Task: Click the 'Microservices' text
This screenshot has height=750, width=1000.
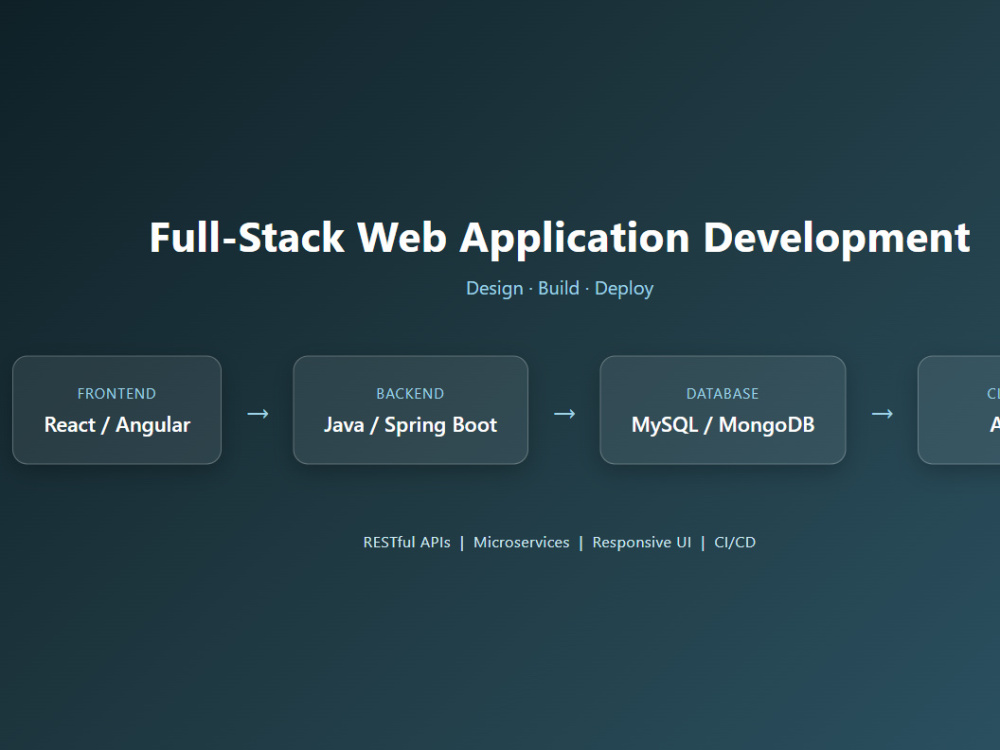Action: (x=521, y=542)
